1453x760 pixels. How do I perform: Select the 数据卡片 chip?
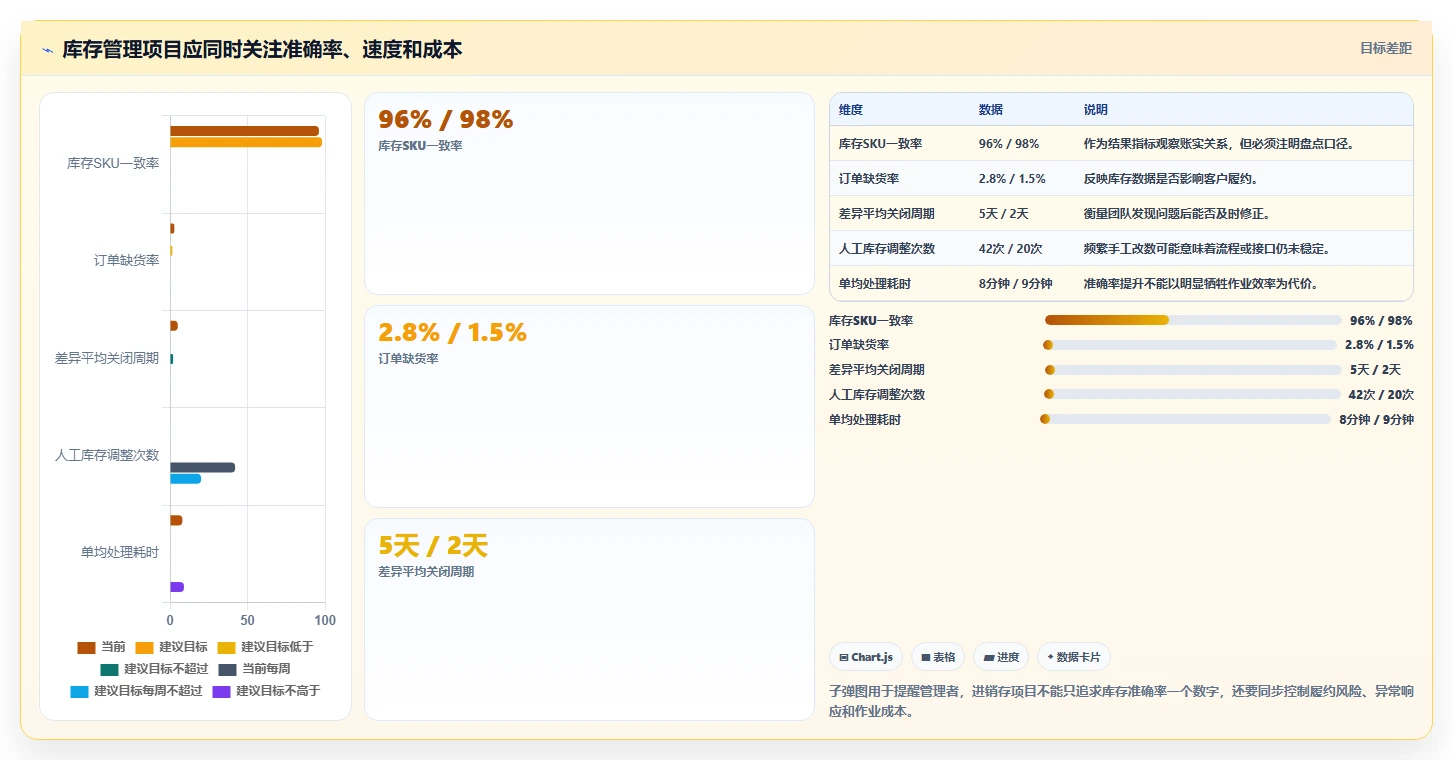tap(1074, 657)
